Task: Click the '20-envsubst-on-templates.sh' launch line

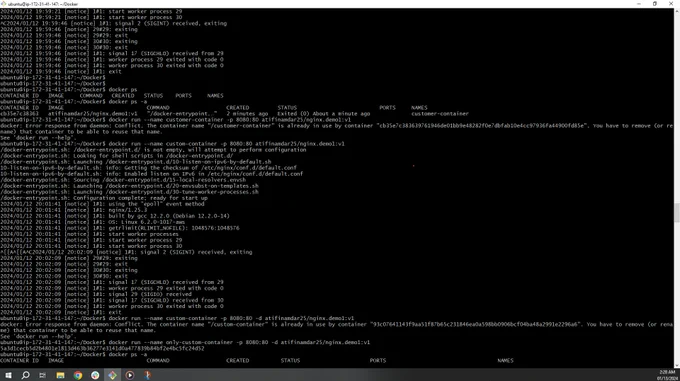Action: pos(129,186)
